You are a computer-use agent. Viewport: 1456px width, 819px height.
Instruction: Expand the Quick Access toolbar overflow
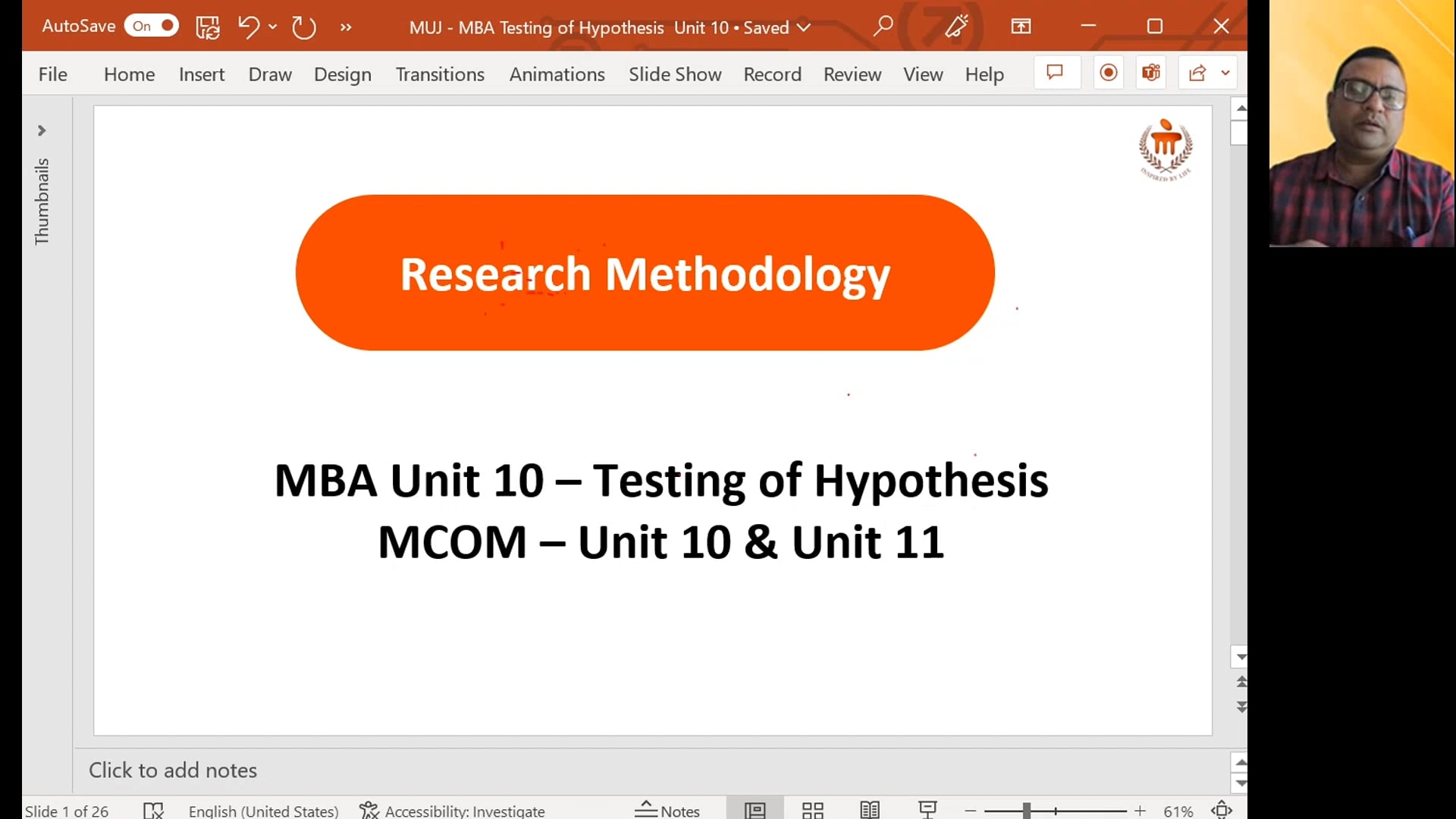pyautogui.click(x=346, y=27)
